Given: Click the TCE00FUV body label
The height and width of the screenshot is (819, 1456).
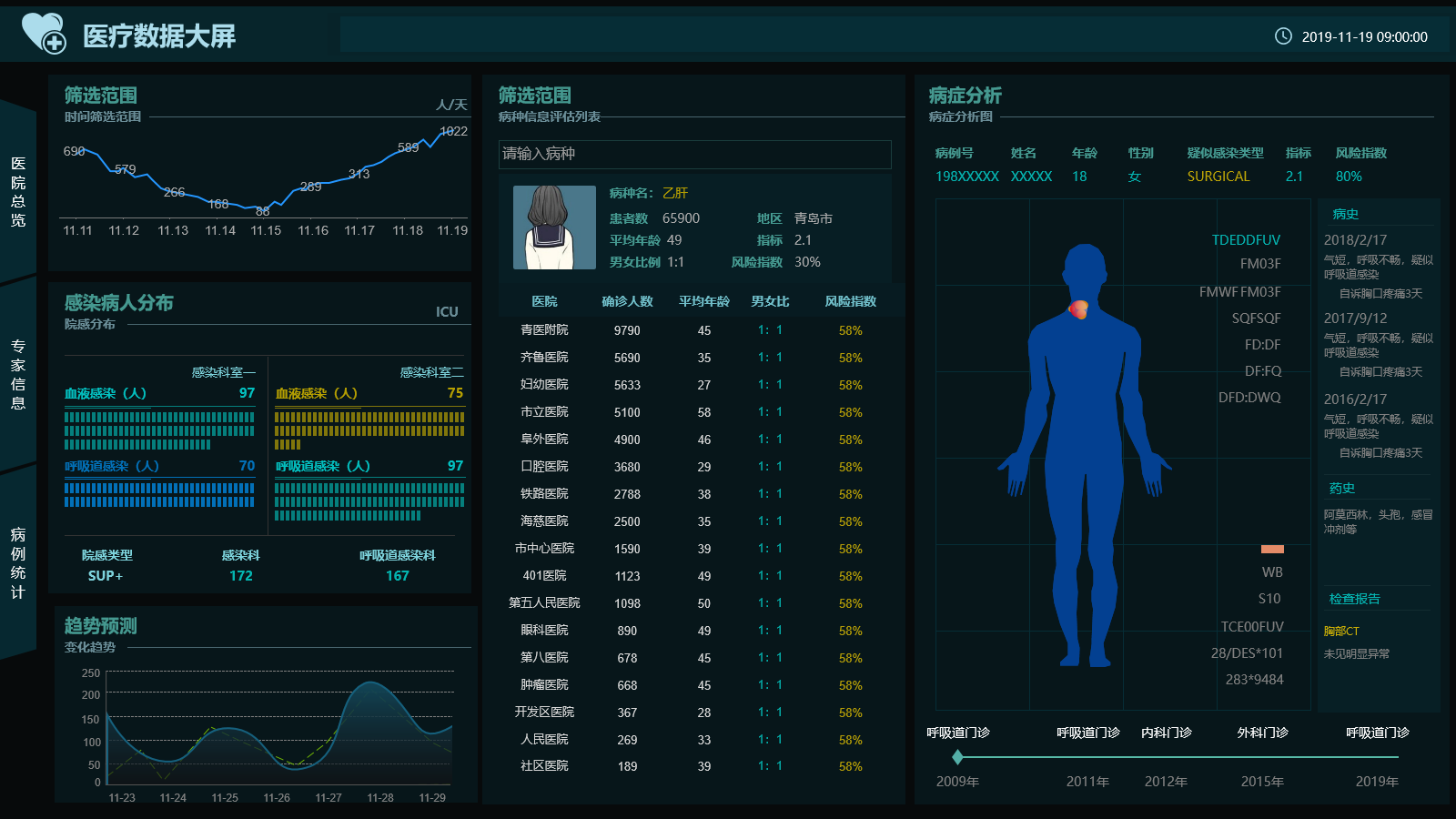Looking at the screenshot, I should click(x=1252, y=627).
